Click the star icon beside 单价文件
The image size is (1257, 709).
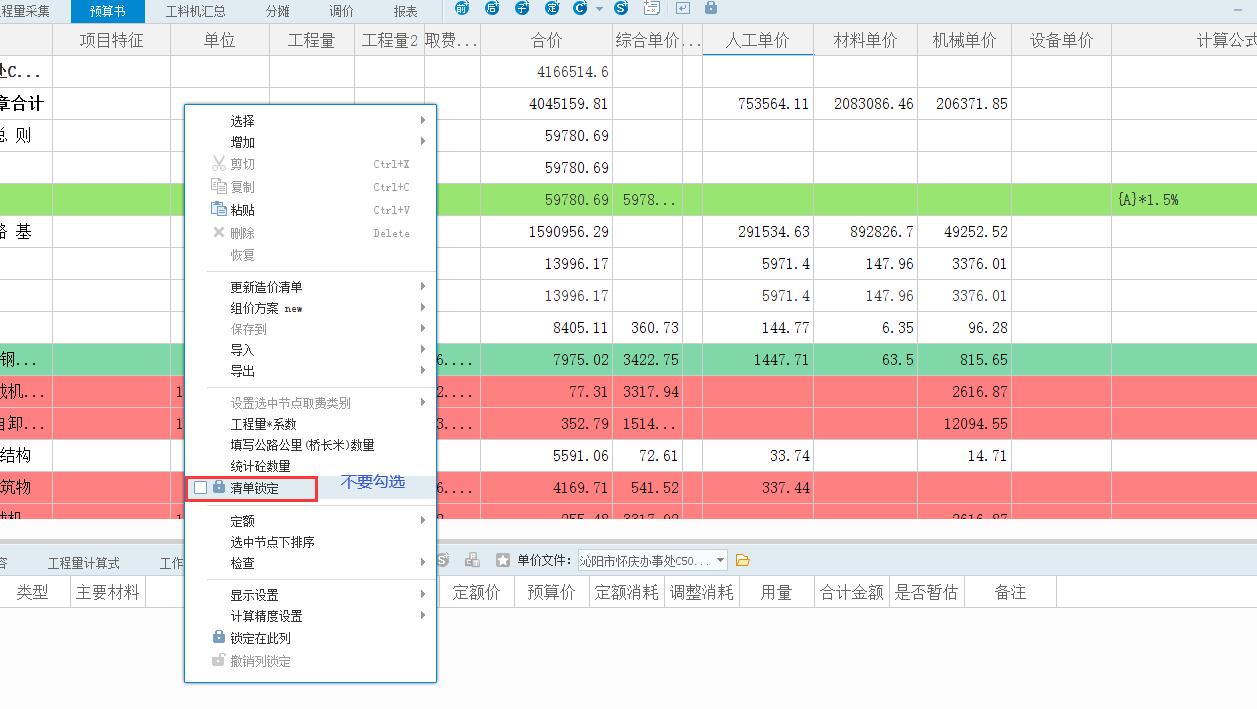coord(502,561)
